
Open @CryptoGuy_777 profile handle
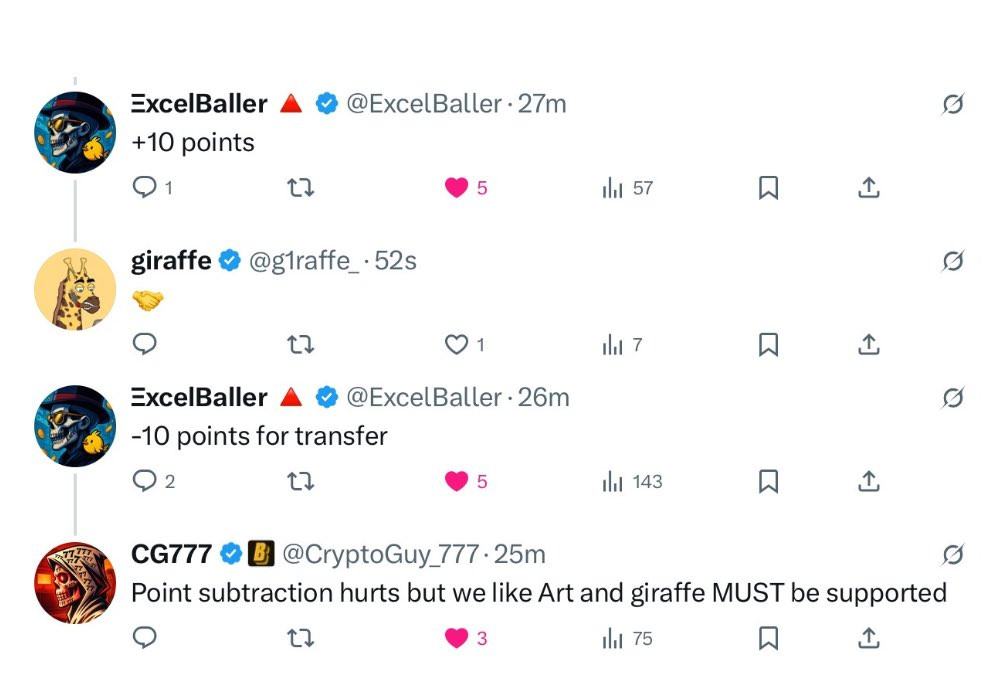click(x=380, y=554)
